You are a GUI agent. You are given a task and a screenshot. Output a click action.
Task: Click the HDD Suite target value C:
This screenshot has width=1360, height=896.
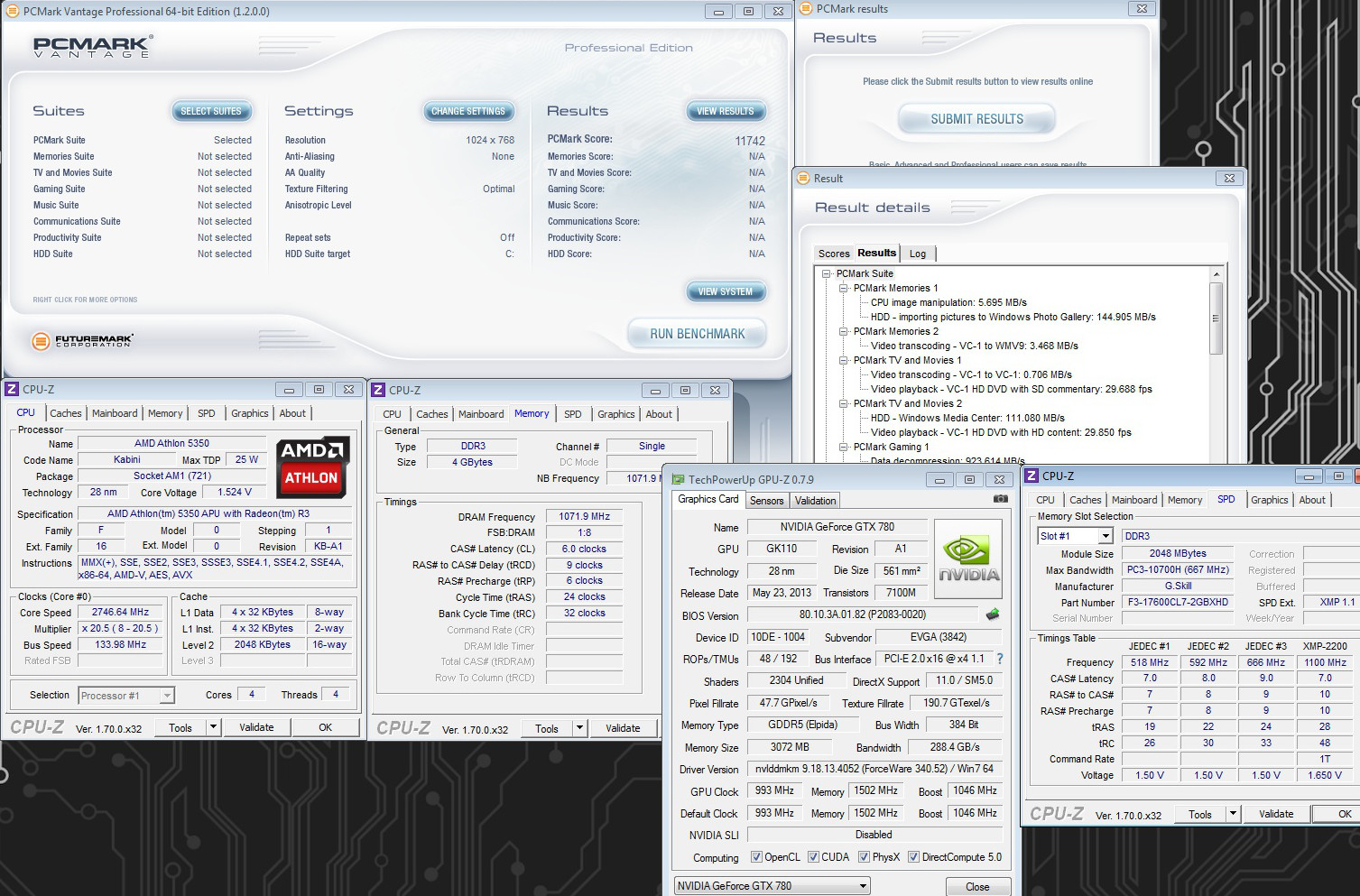510,254
